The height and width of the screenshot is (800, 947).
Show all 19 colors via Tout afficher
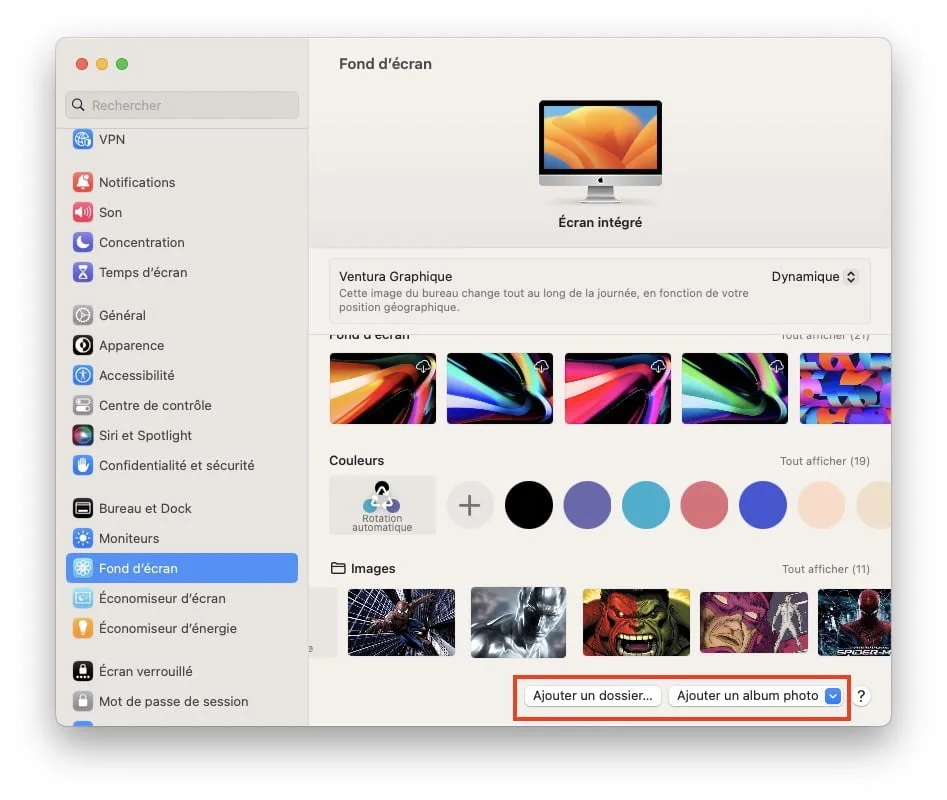coord(824,461)
